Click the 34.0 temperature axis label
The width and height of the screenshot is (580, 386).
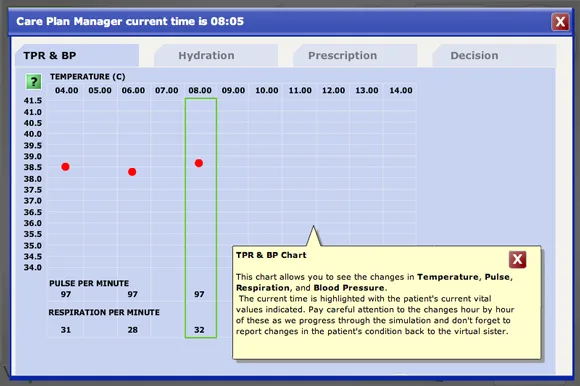[33, 268]
